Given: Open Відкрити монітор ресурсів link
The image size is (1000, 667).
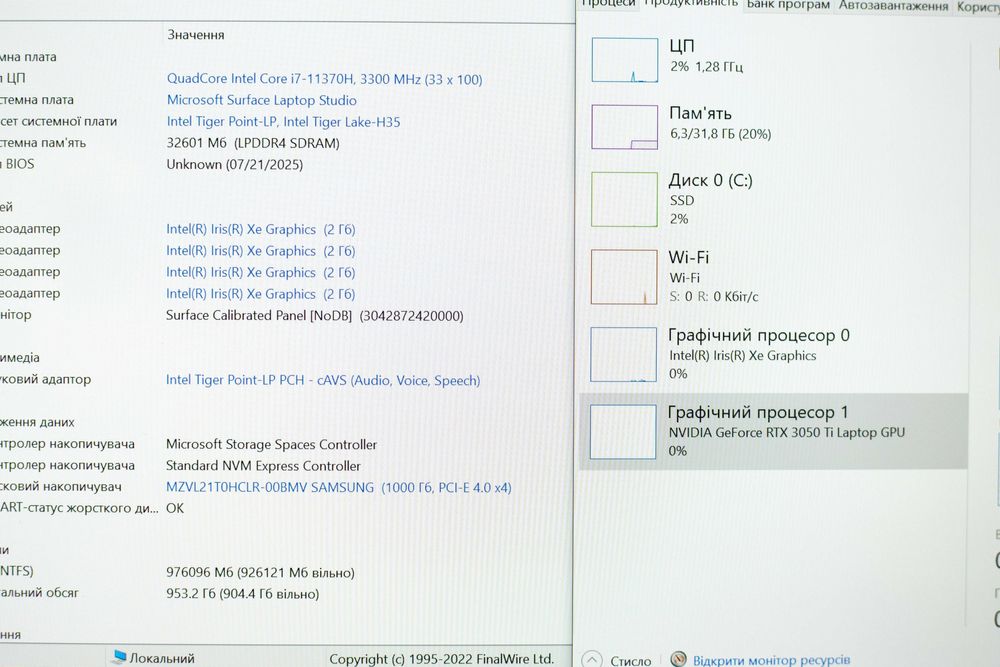Looking at the screenshot, I should tap(772, 661).
